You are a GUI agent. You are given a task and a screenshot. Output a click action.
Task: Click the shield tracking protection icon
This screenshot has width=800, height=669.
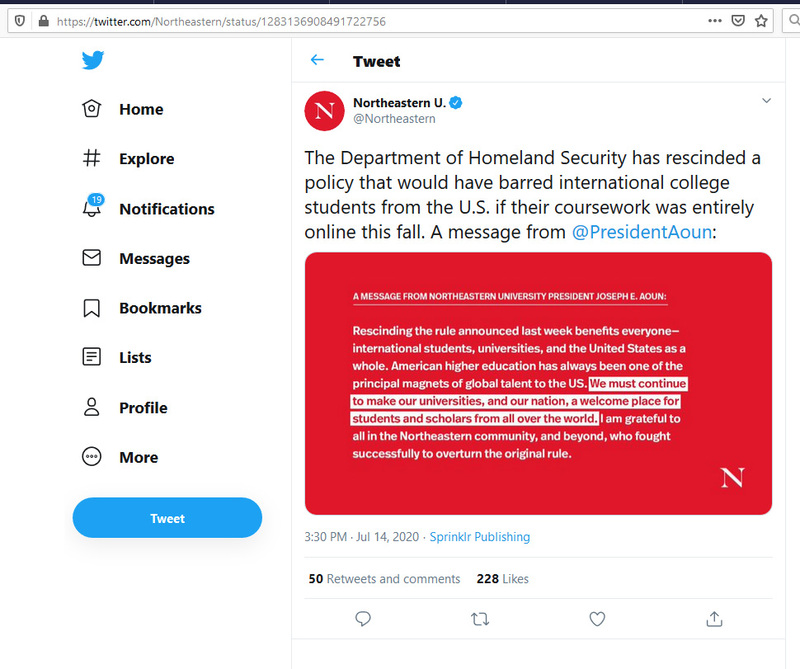[19, 20]
